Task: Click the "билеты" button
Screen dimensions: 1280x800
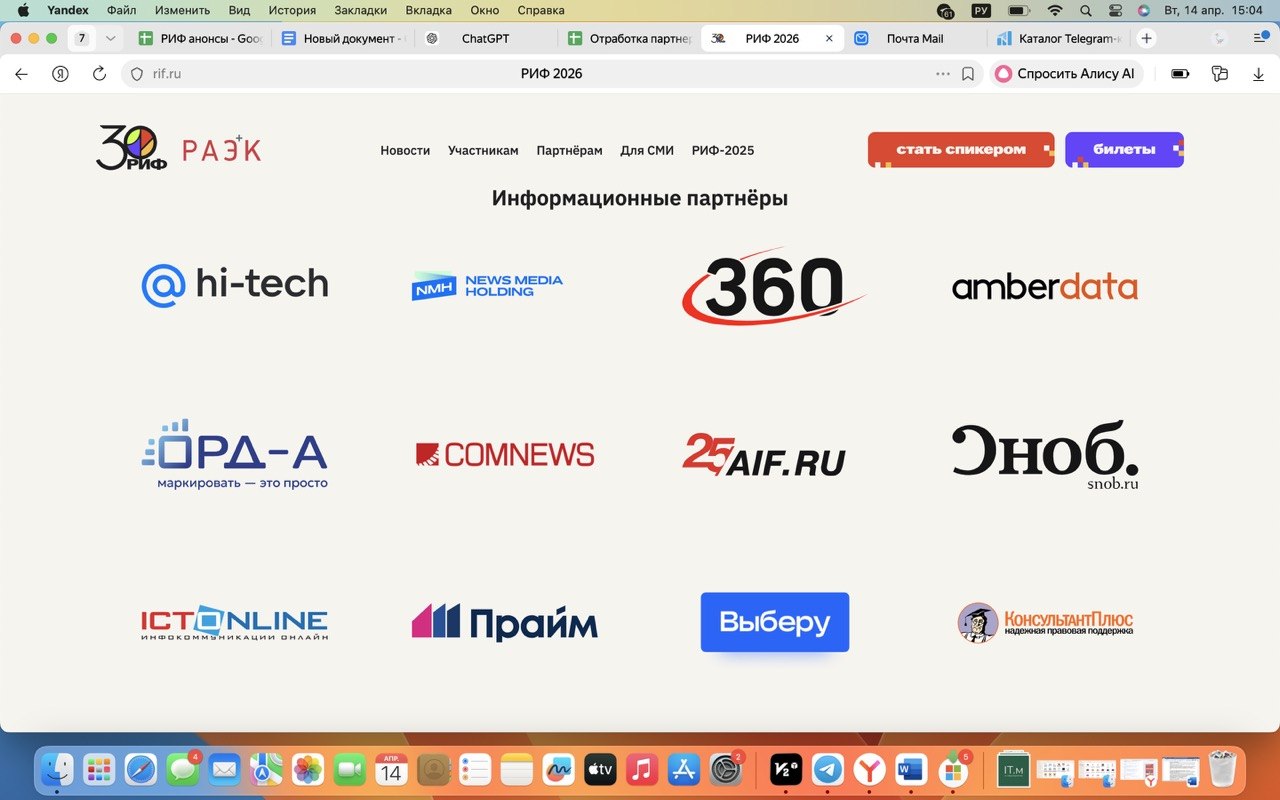Action: (x=1123, y=150)
